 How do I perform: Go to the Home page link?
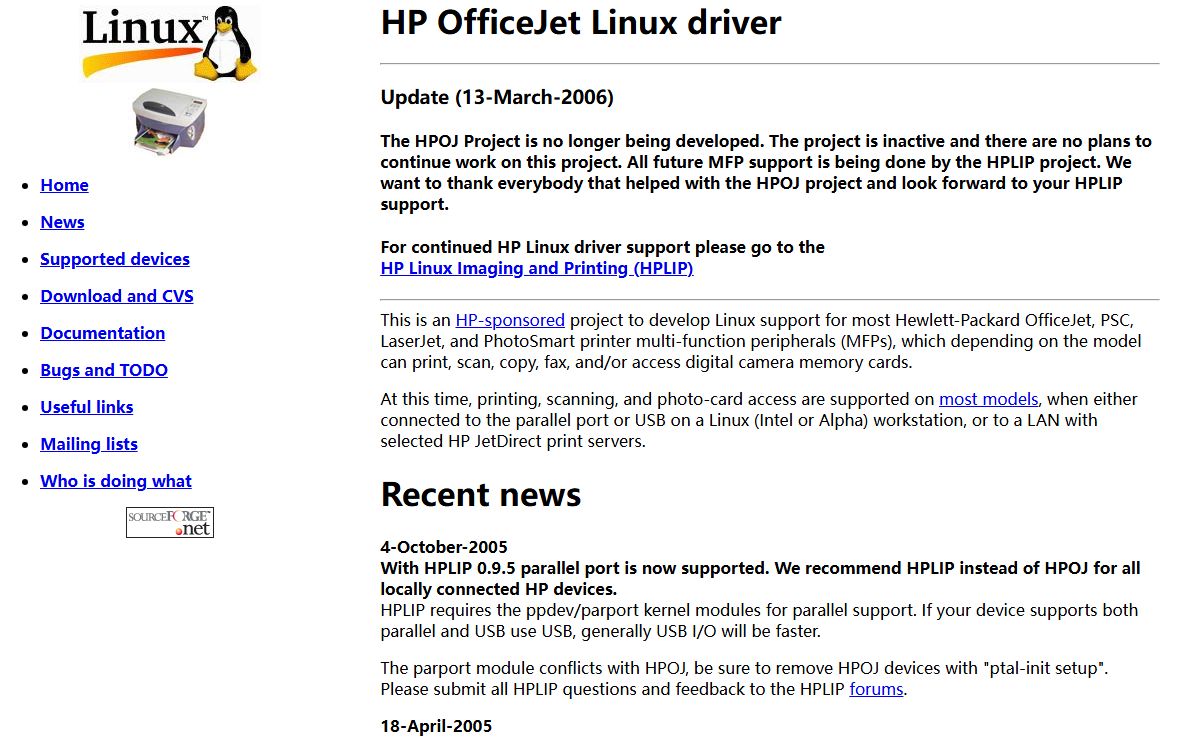coord(64,185)
